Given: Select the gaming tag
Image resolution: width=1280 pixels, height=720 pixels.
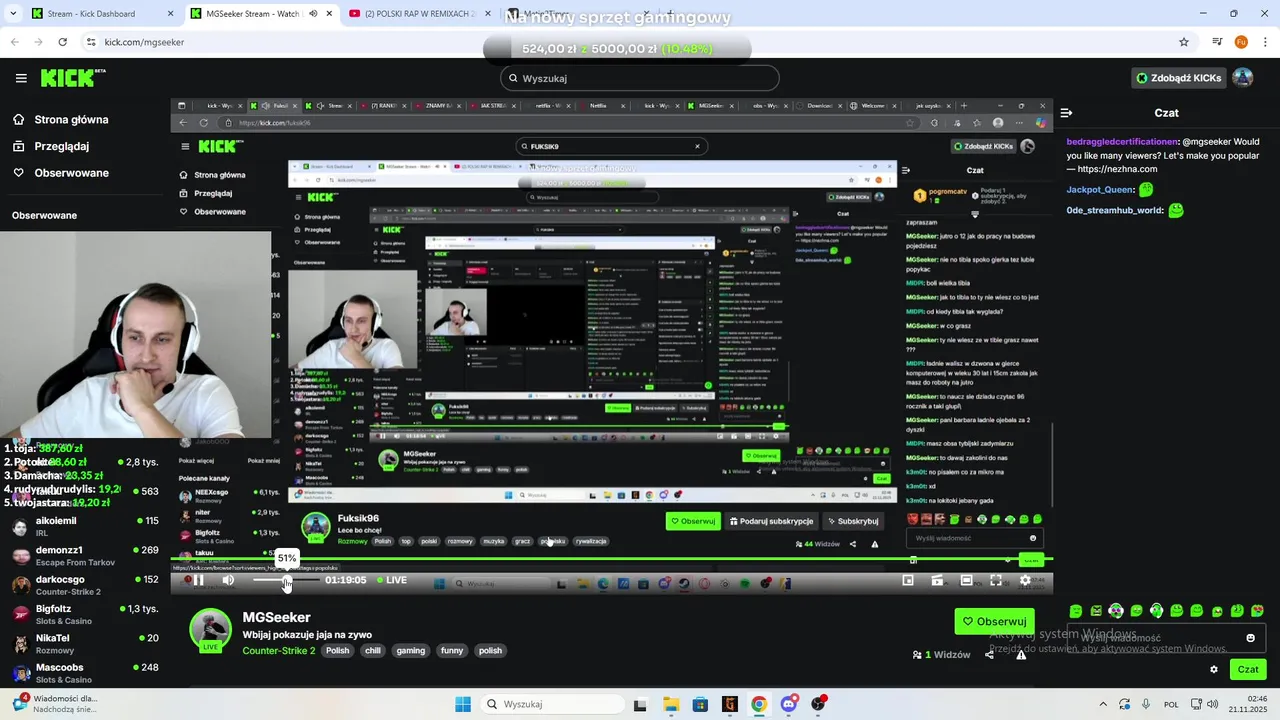Looking at the screenshot, I should pos(411,651).
